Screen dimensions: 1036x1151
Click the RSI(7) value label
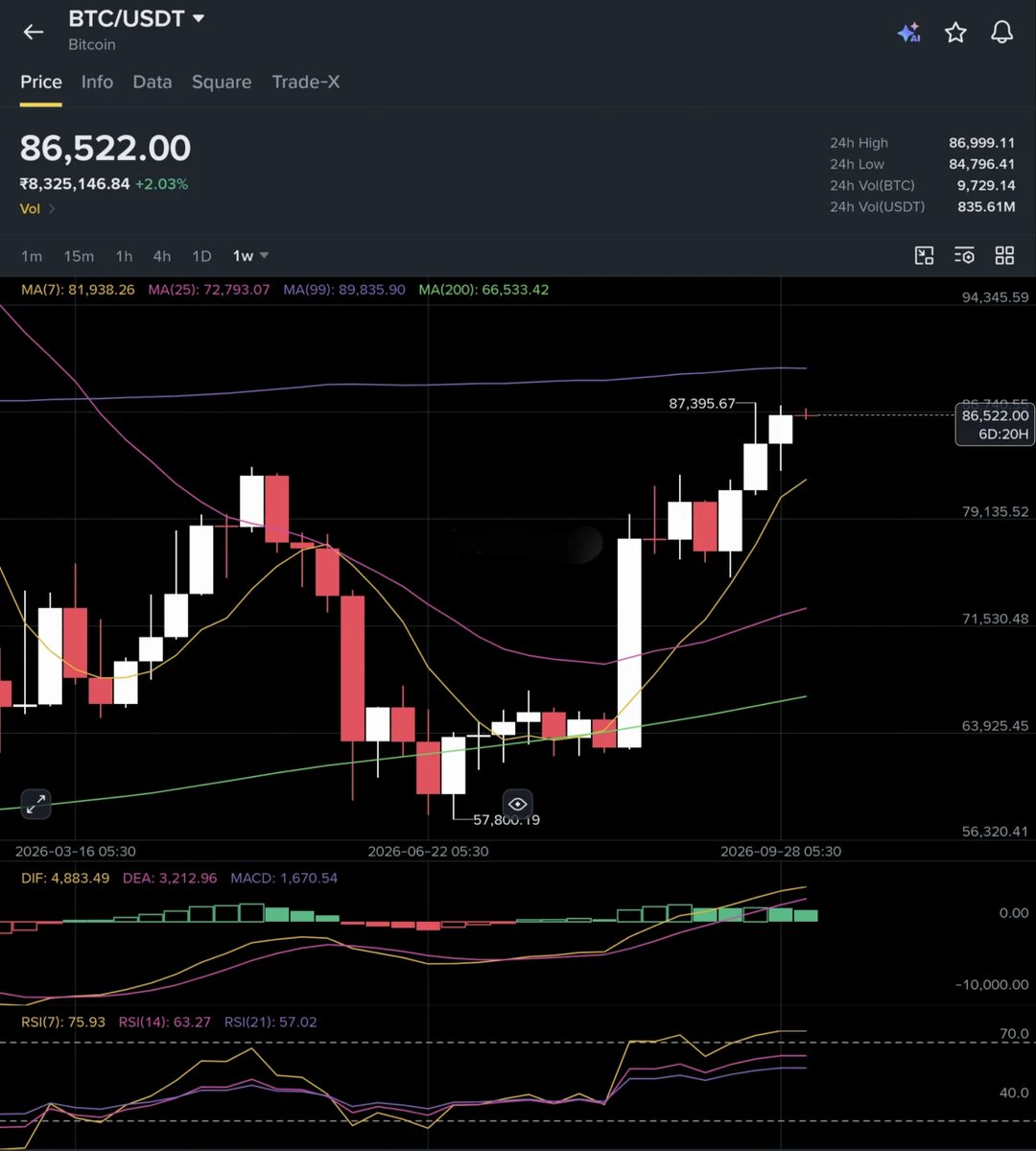[62, 1022]
